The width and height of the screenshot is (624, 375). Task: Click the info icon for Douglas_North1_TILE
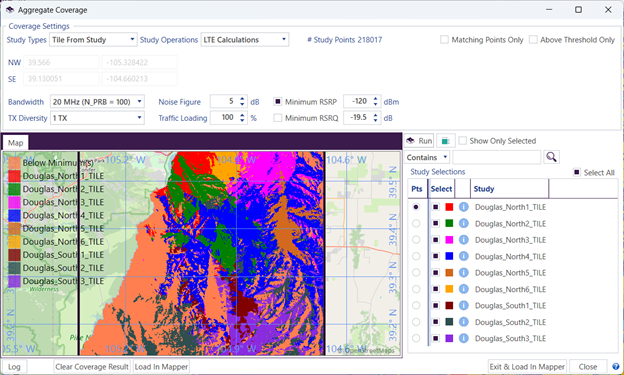tap(463, 207)
